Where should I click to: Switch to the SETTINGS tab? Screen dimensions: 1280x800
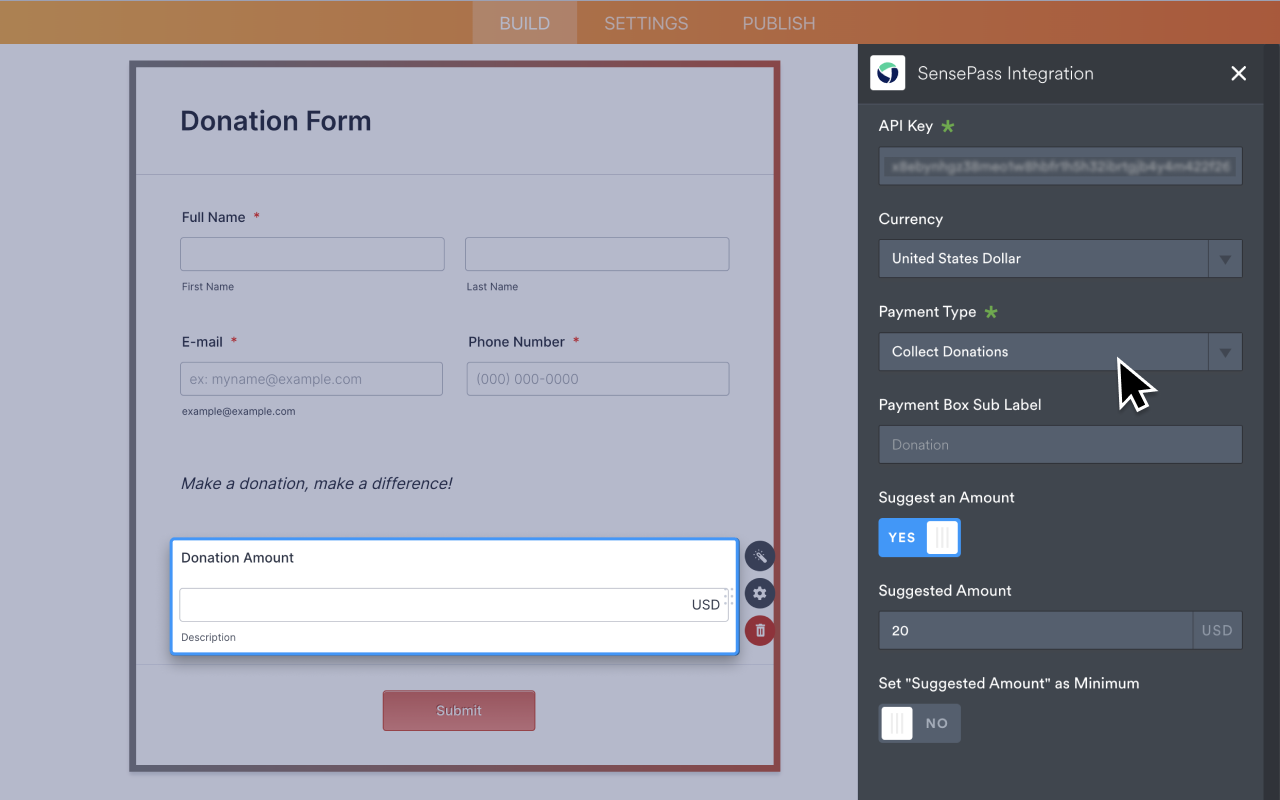pos(645,22)
